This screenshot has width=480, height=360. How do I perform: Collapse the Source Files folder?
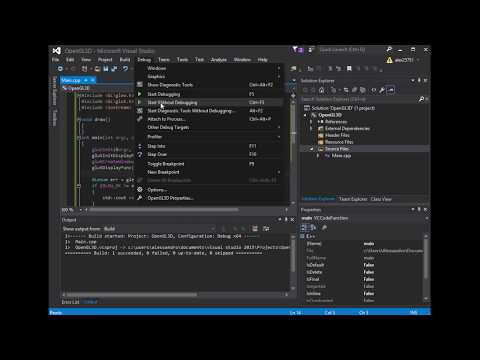pos(312,149)
